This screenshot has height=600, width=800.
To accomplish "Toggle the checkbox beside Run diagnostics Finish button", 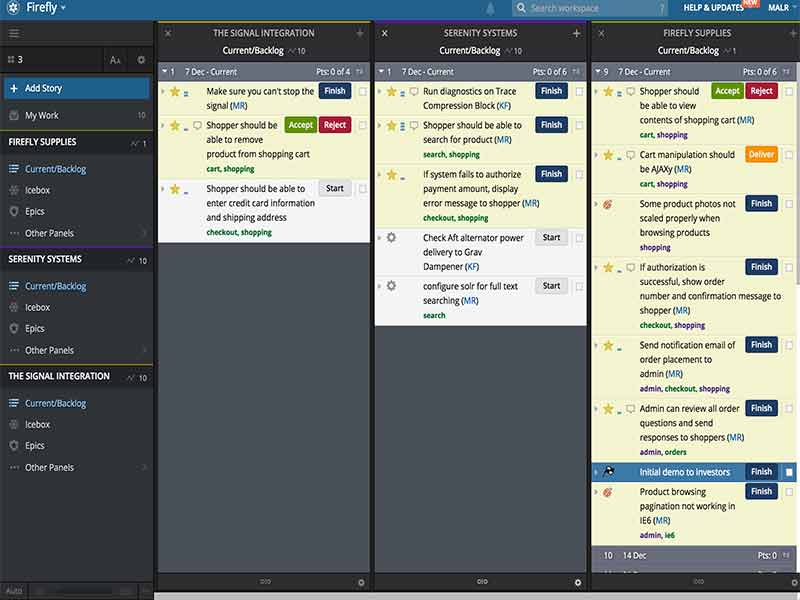I will 578,91.
